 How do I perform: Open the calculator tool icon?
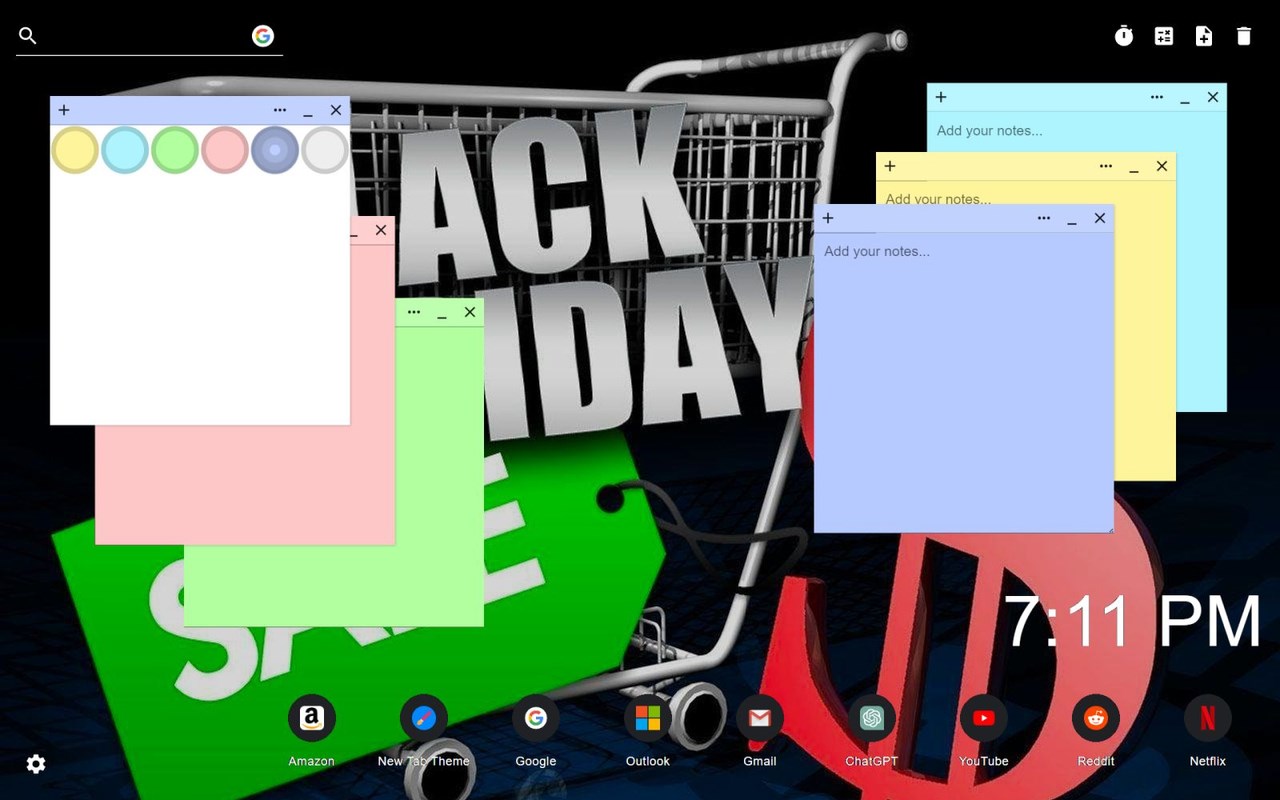click(x=1164, y=36)
